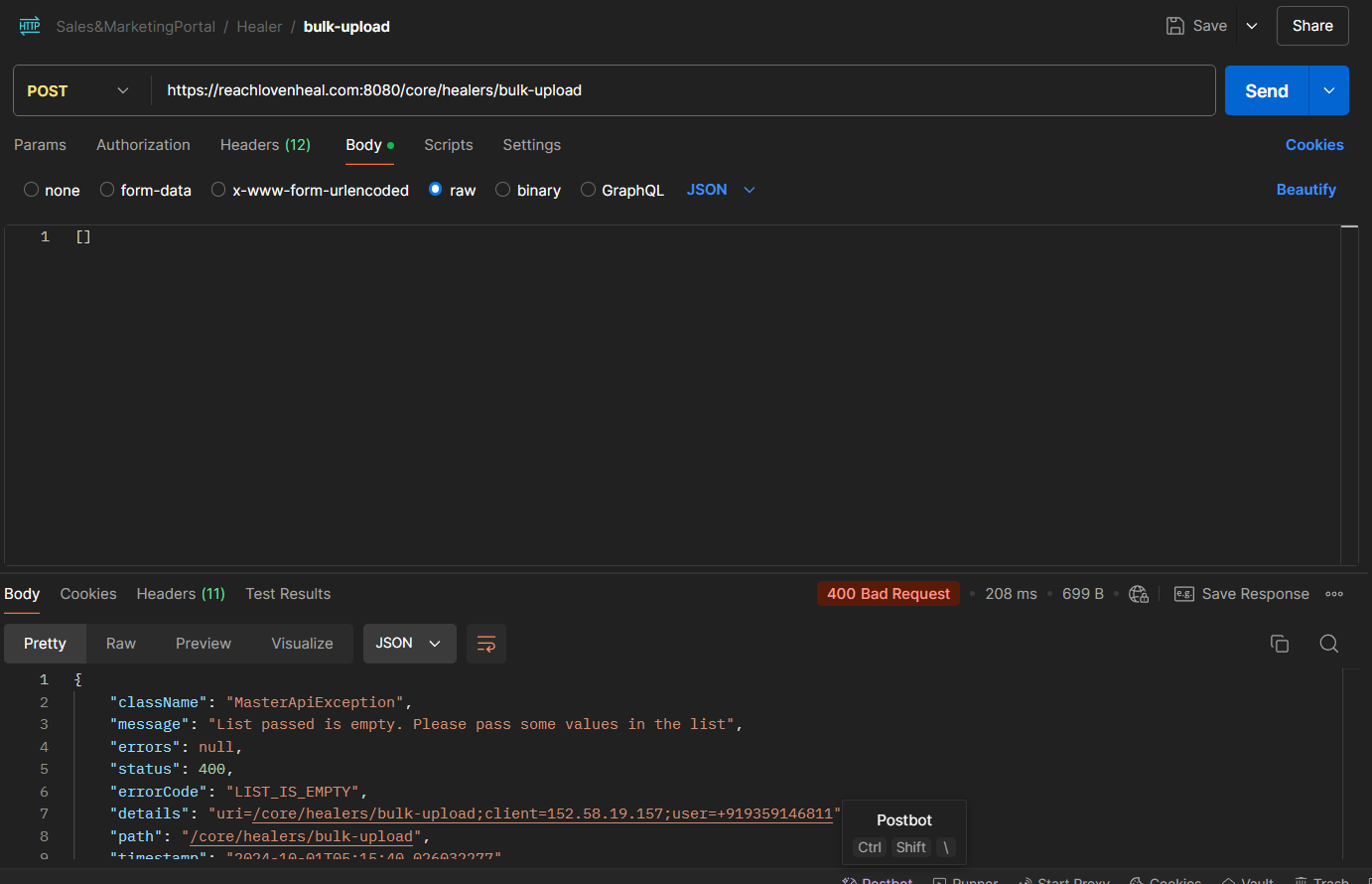Open Runner in the bottom status bar
Viewport: 1372px width, 884px height.
[x=966, y=880]
